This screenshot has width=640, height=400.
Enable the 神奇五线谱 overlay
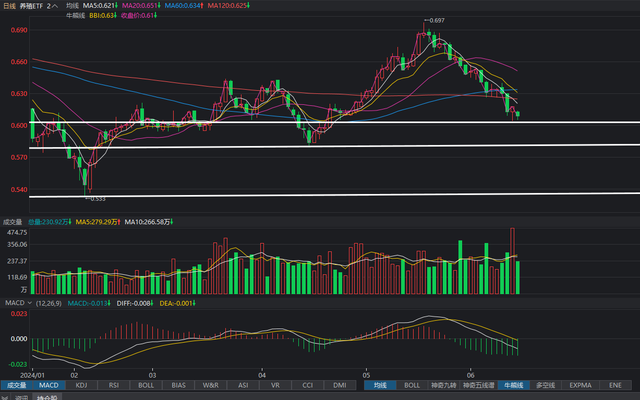478,385
